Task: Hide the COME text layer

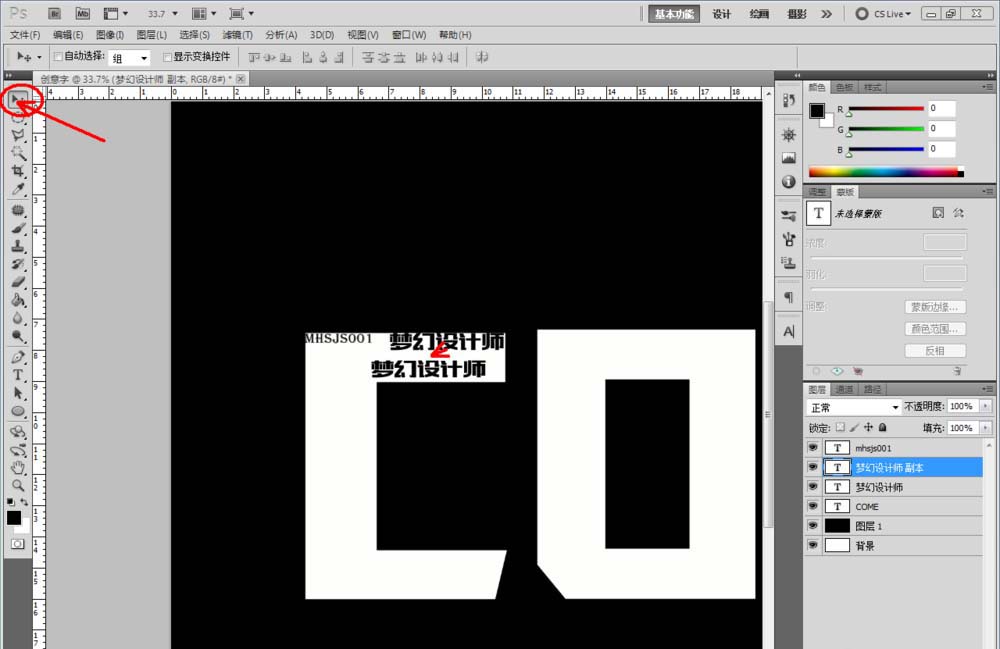Action: coord(812,506)
